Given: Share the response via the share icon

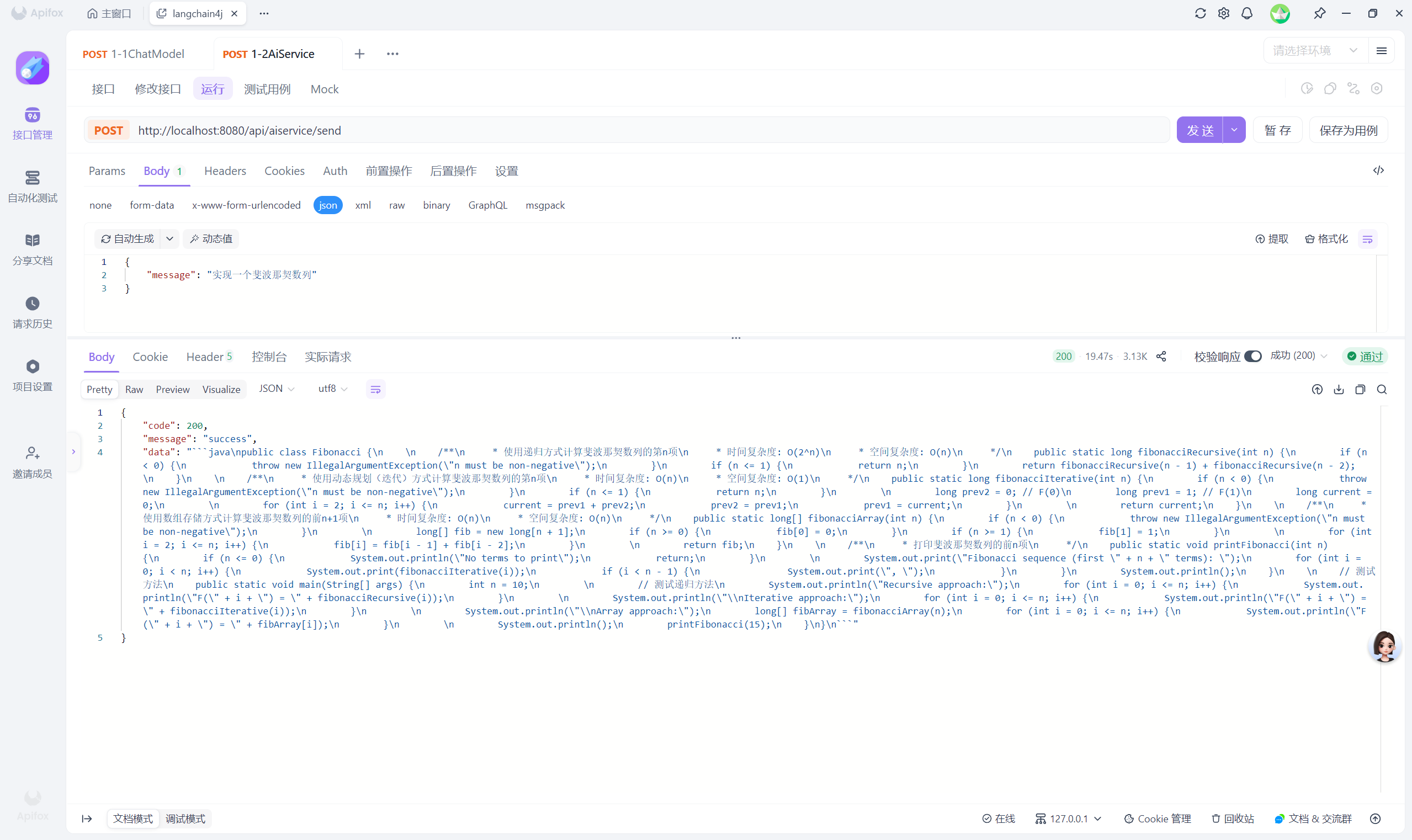Looking at the screenshot, I should [1161, 357].
